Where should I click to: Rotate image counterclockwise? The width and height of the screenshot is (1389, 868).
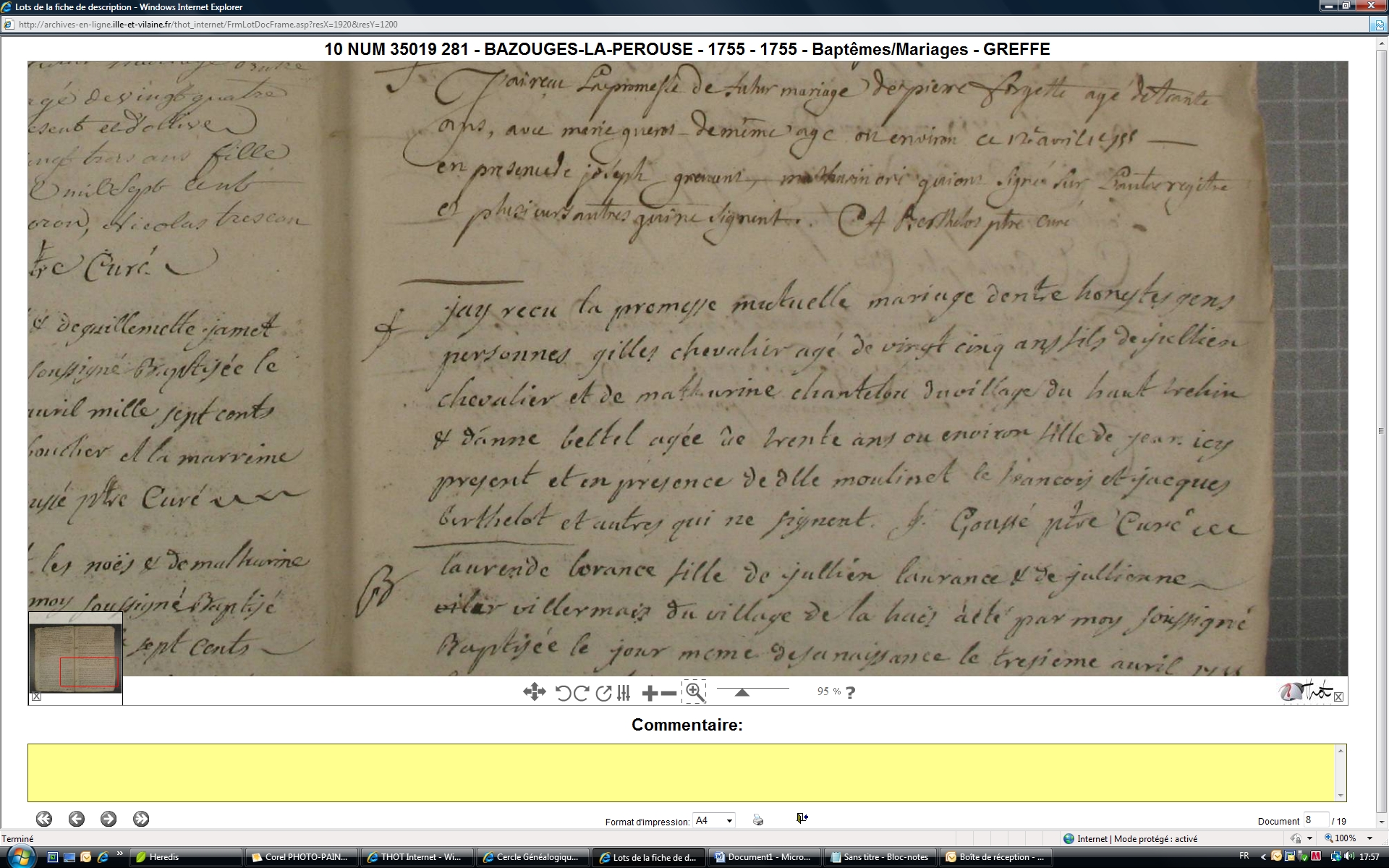564,693
